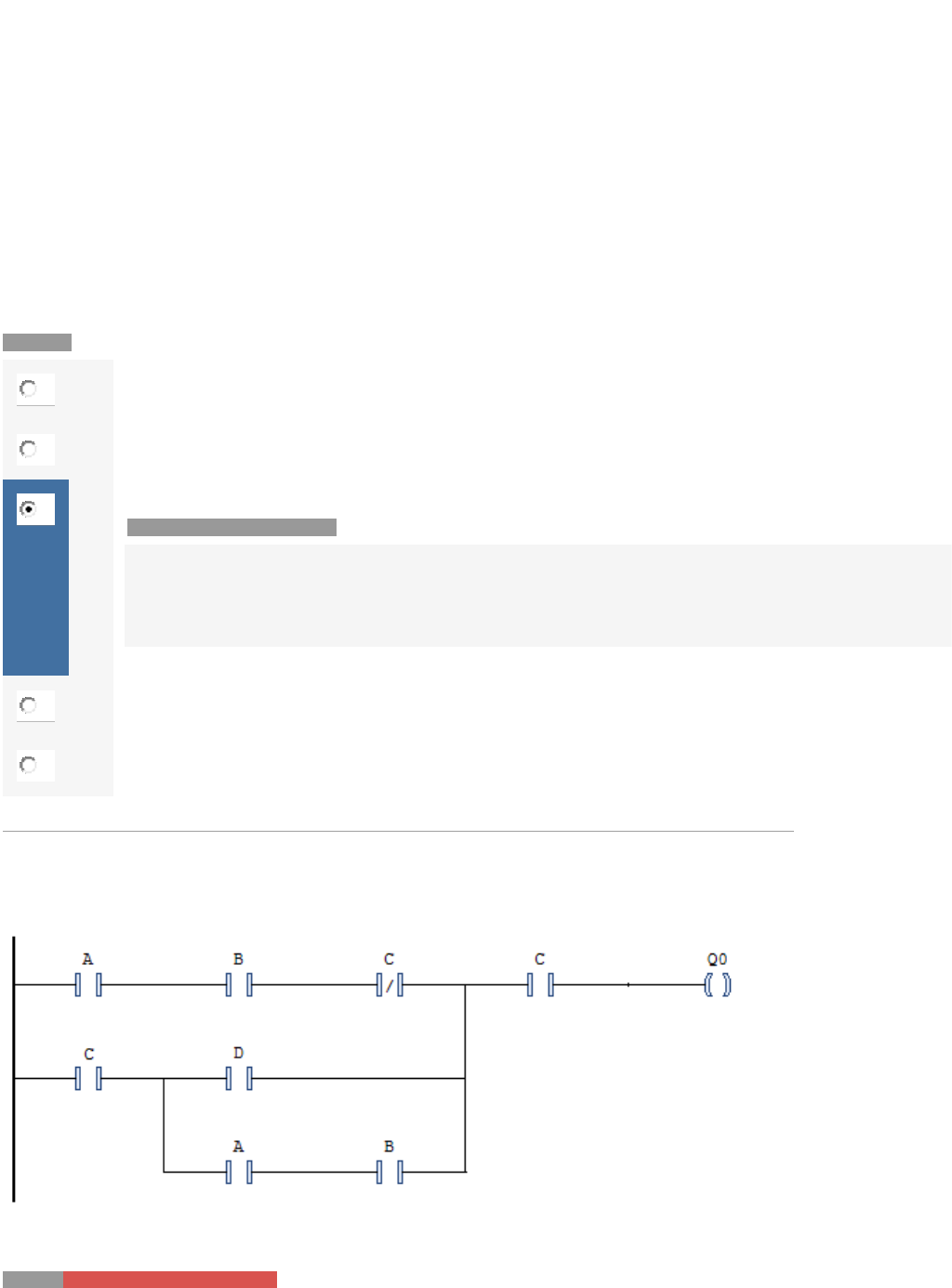952x1288 pixels.
Task: Click the selected third radio button
Action: pos(29,509)
